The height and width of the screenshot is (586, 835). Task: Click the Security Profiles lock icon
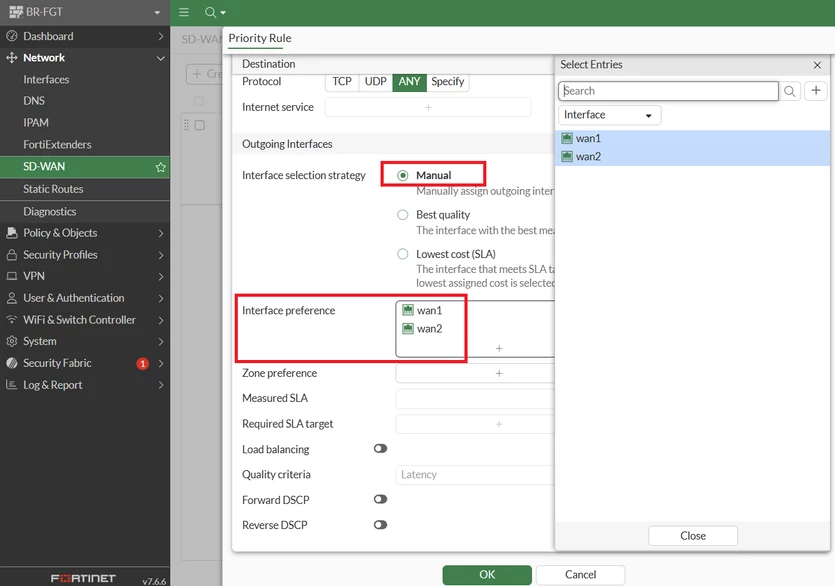pos(12,255)
